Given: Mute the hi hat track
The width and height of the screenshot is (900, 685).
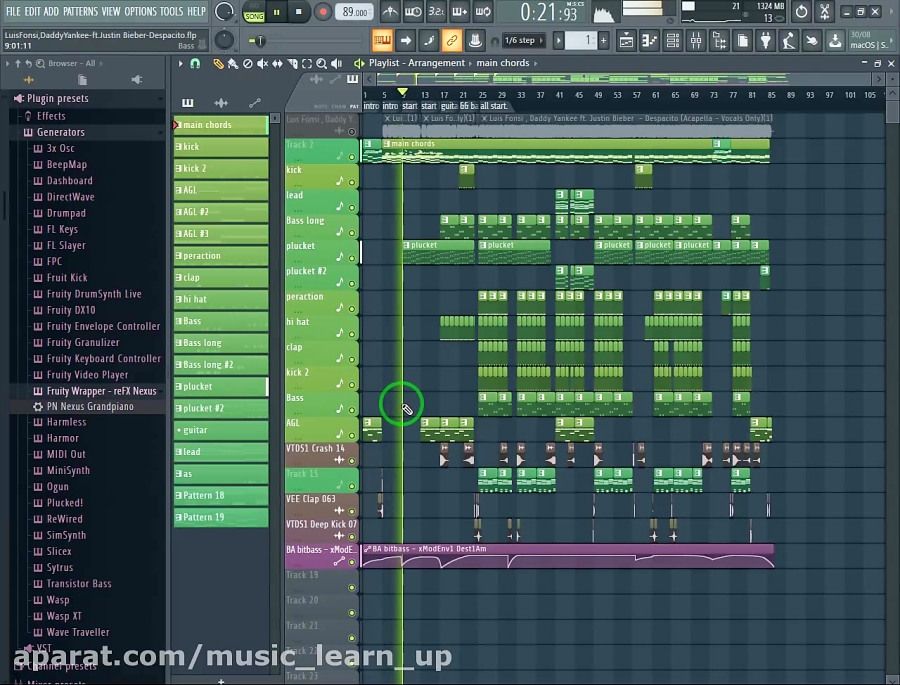Looking at the screenshot, I should click(x=352, y=334).
